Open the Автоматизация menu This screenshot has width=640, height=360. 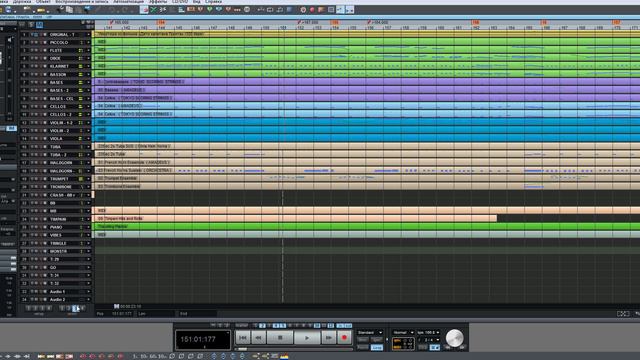pyautogui.click(x=129, y=2)
